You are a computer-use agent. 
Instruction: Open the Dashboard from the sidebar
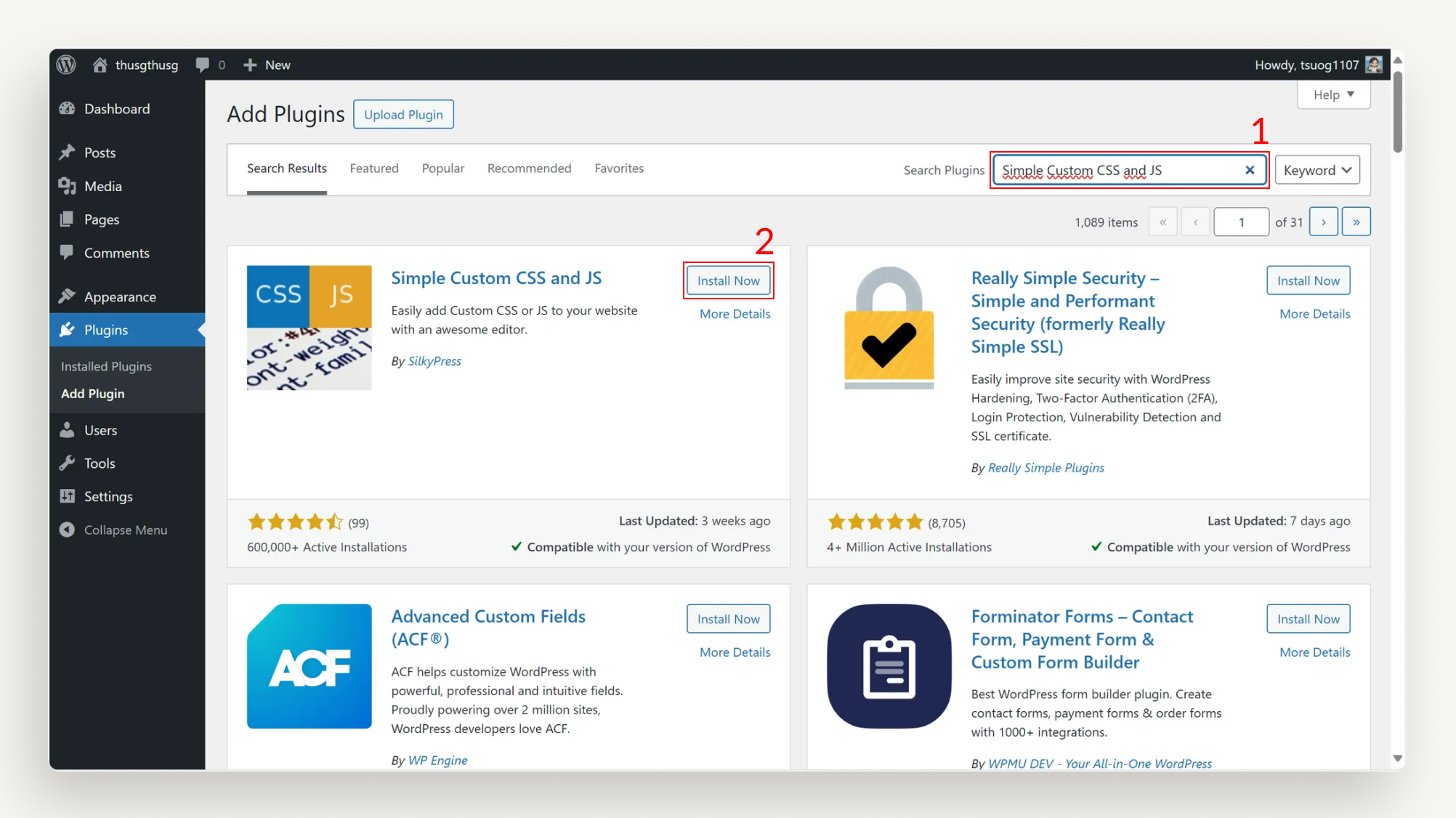click(x=66, y=109)
